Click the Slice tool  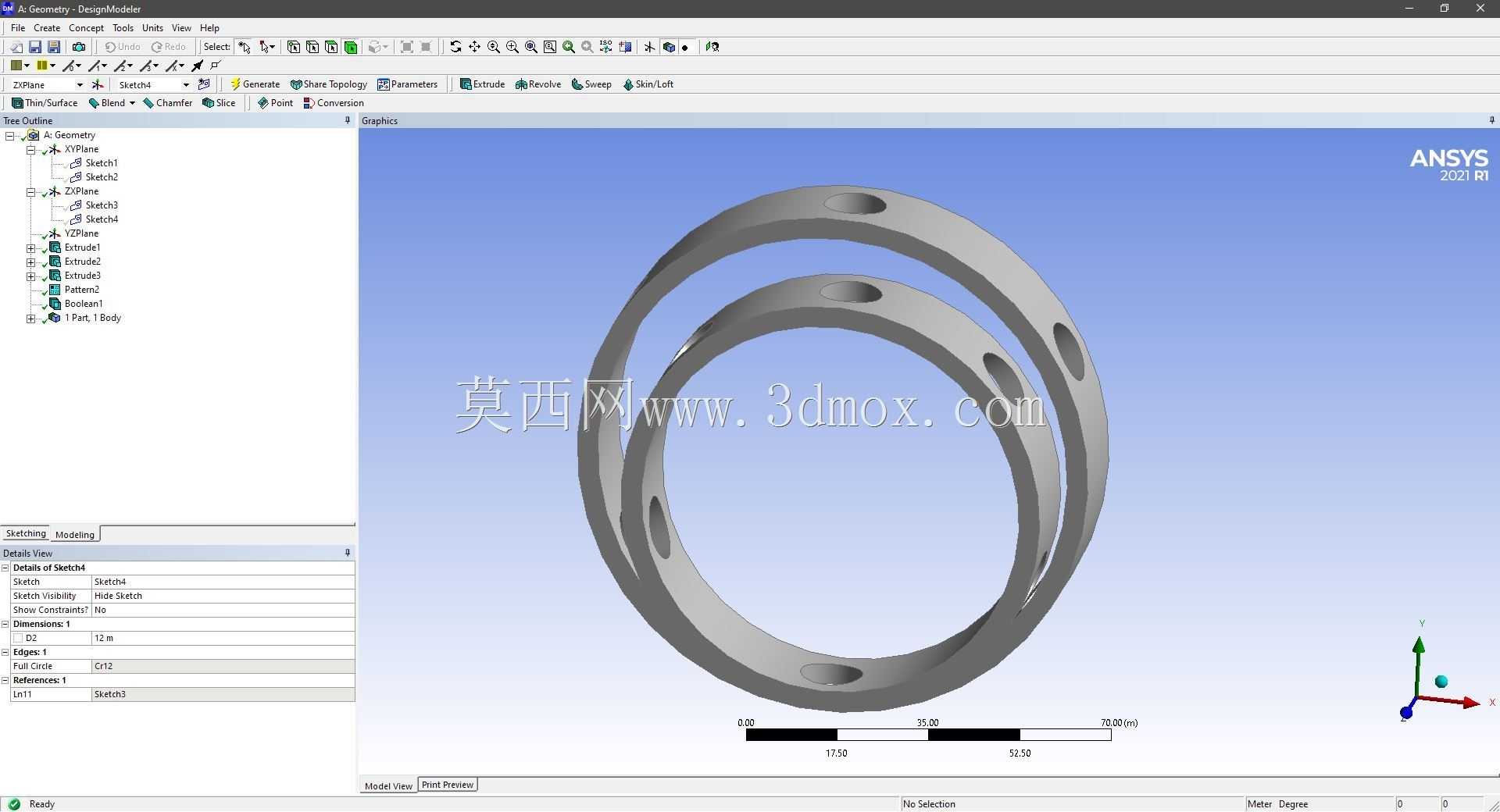pos(219,103)
